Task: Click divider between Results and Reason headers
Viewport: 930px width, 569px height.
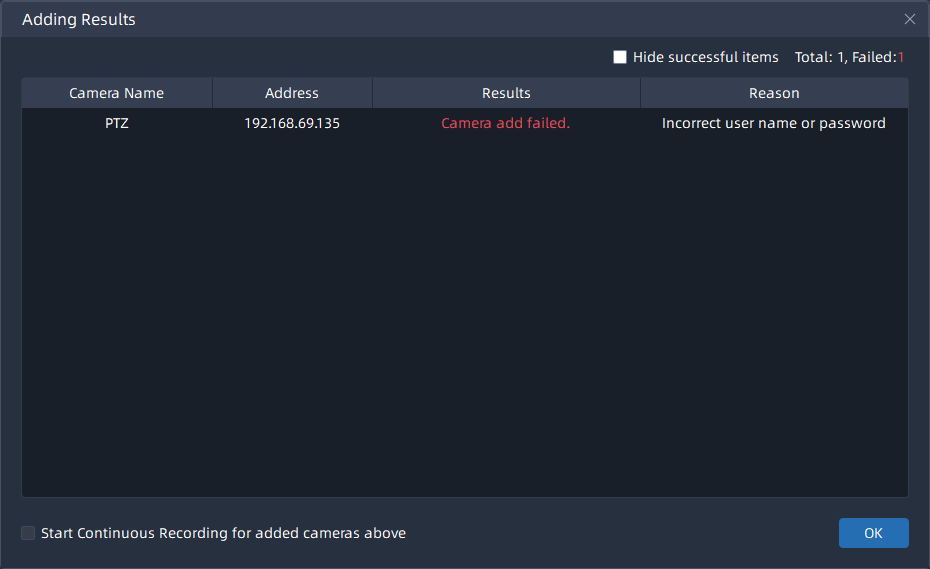Action: tap(640, 93)
